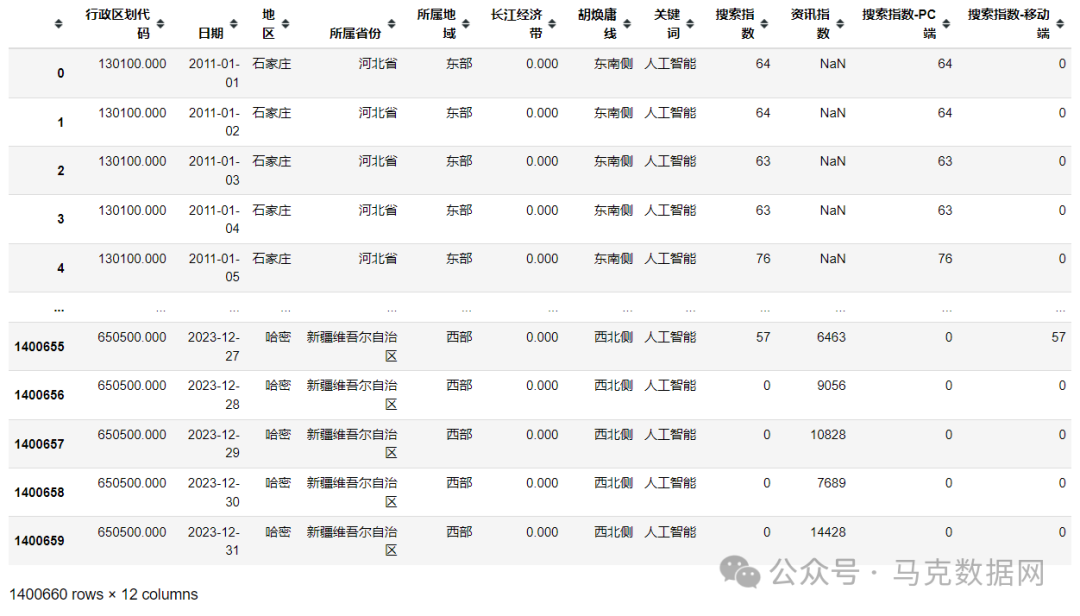The width and height of the screenshot is (1080, 616).
Task: Select the value 14428 in 资讯指数
Action: point(830,532)
